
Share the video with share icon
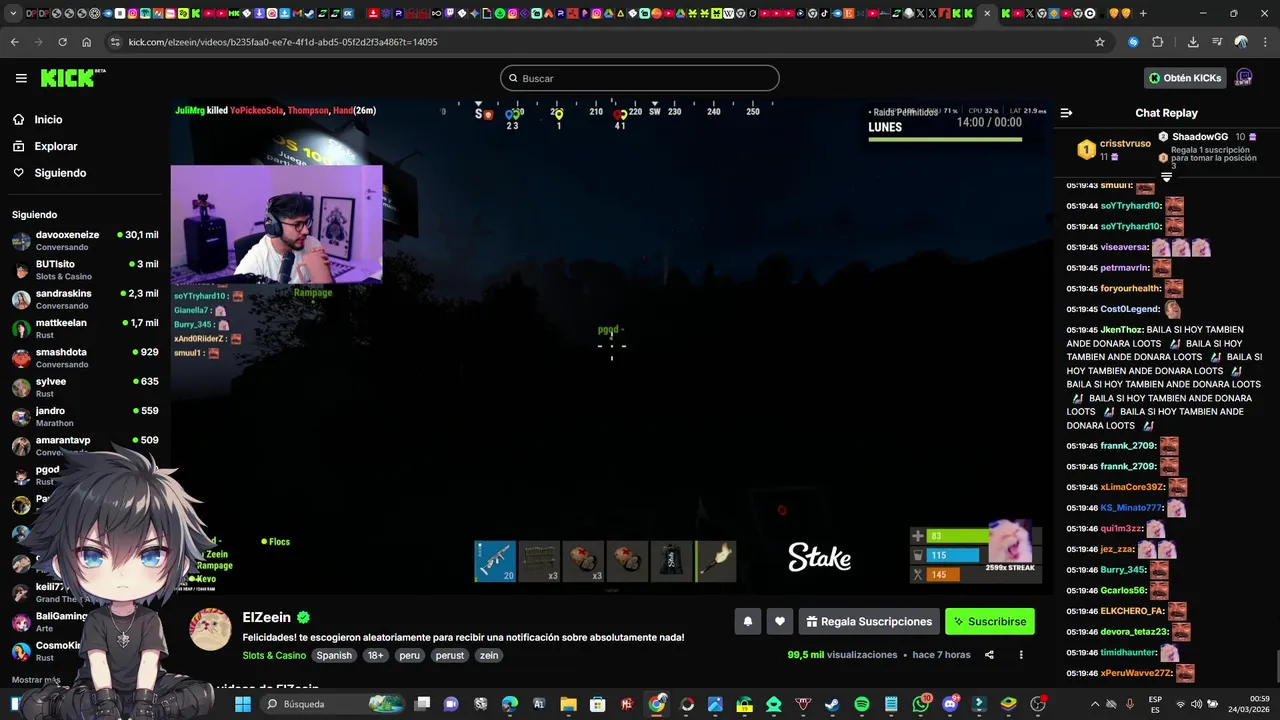(x=989, y=655)
